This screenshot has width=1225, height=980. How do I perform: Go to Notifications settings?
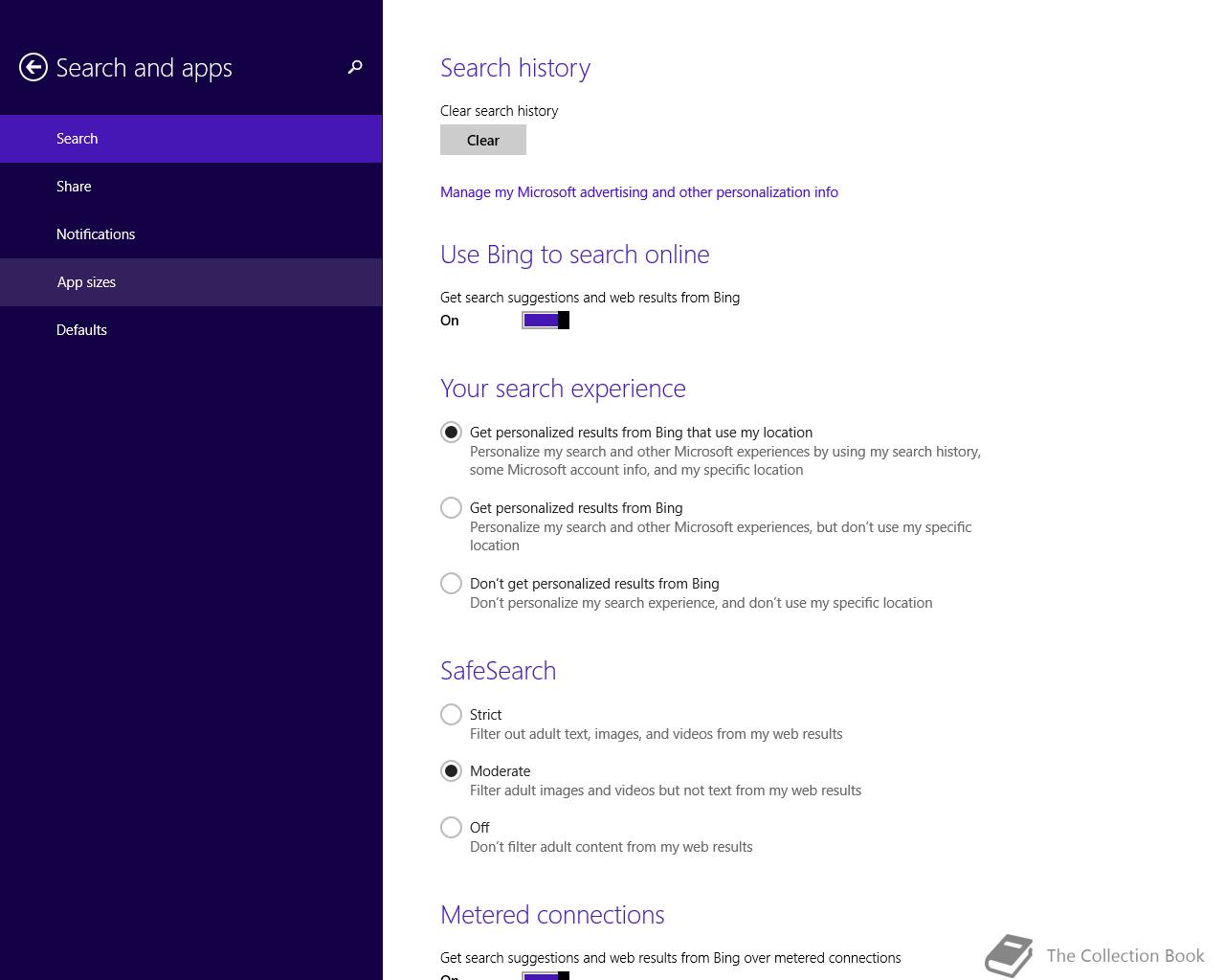tap(96, 234)
